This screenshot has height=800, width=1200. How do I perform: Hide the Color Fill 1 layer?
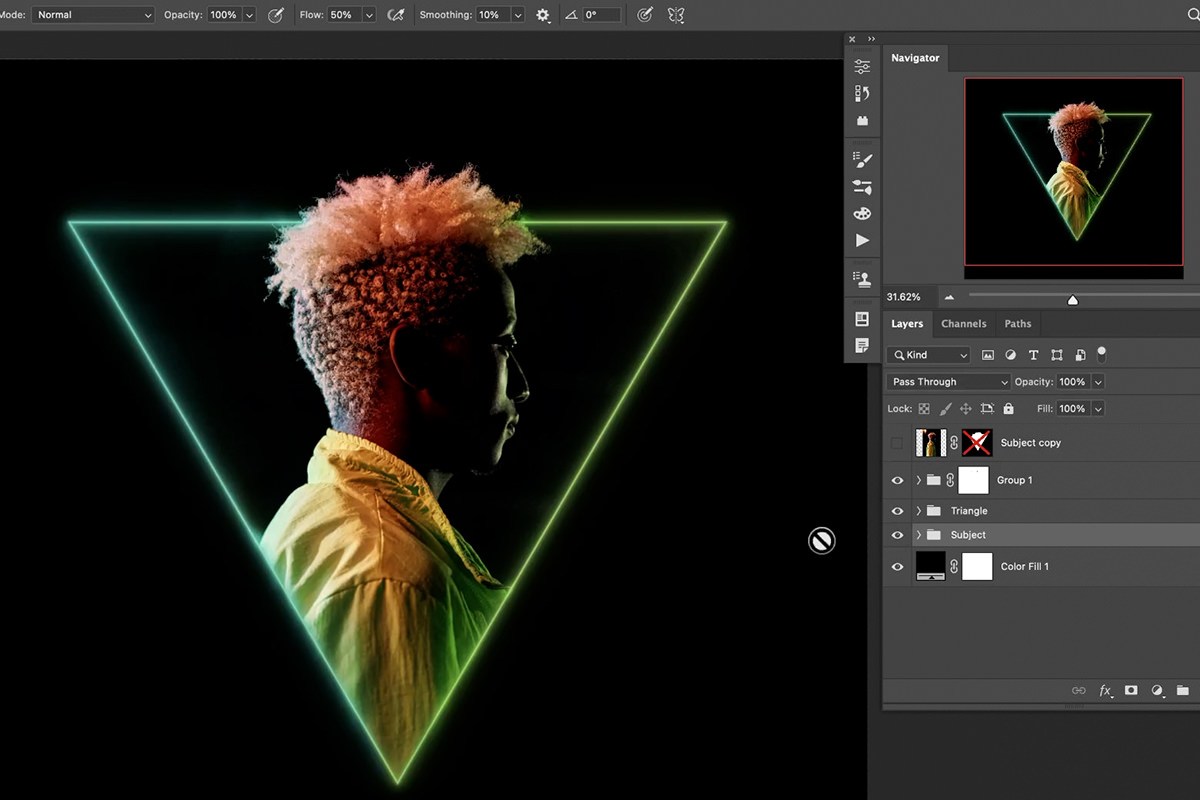[x=897, y=567]
